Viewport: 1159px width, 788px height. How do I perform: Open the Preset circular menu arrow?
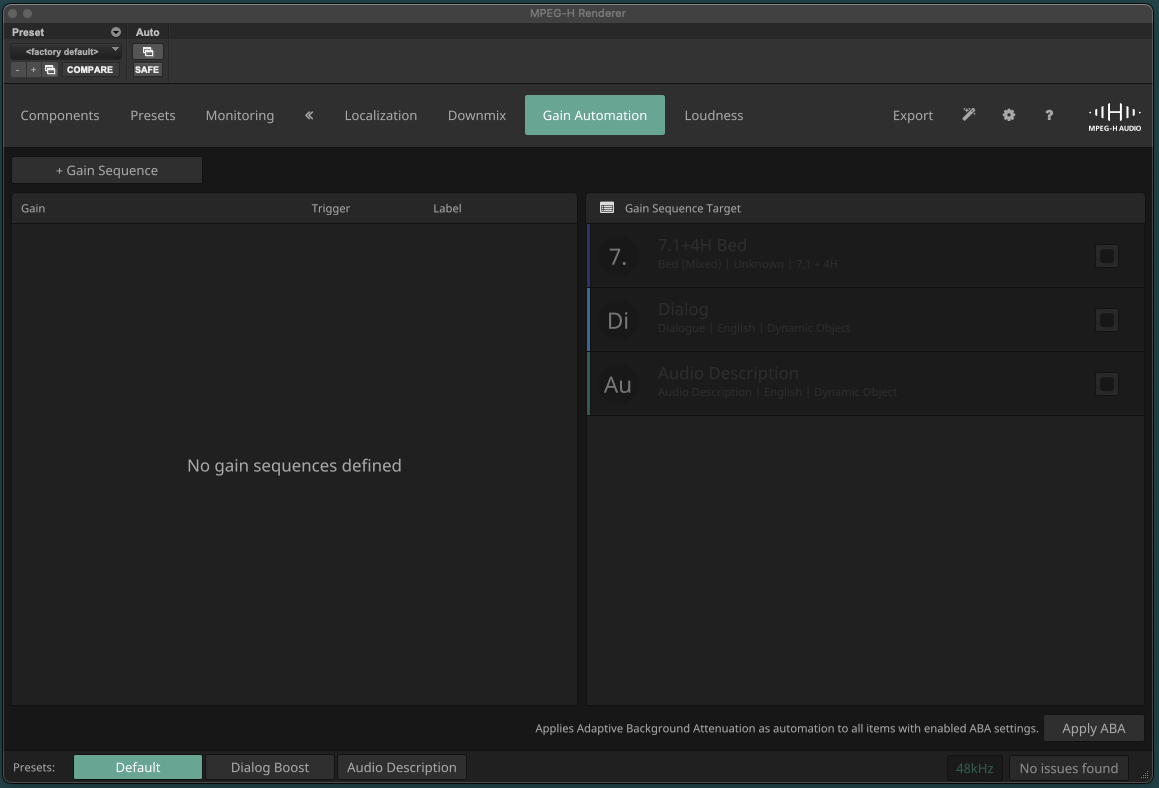click(115, 32)
